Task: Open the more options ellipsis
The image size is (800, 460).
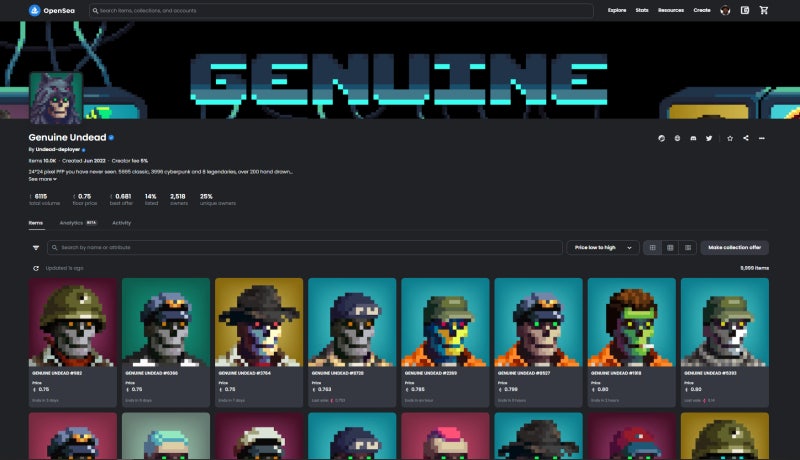Action: click(762, 138)
